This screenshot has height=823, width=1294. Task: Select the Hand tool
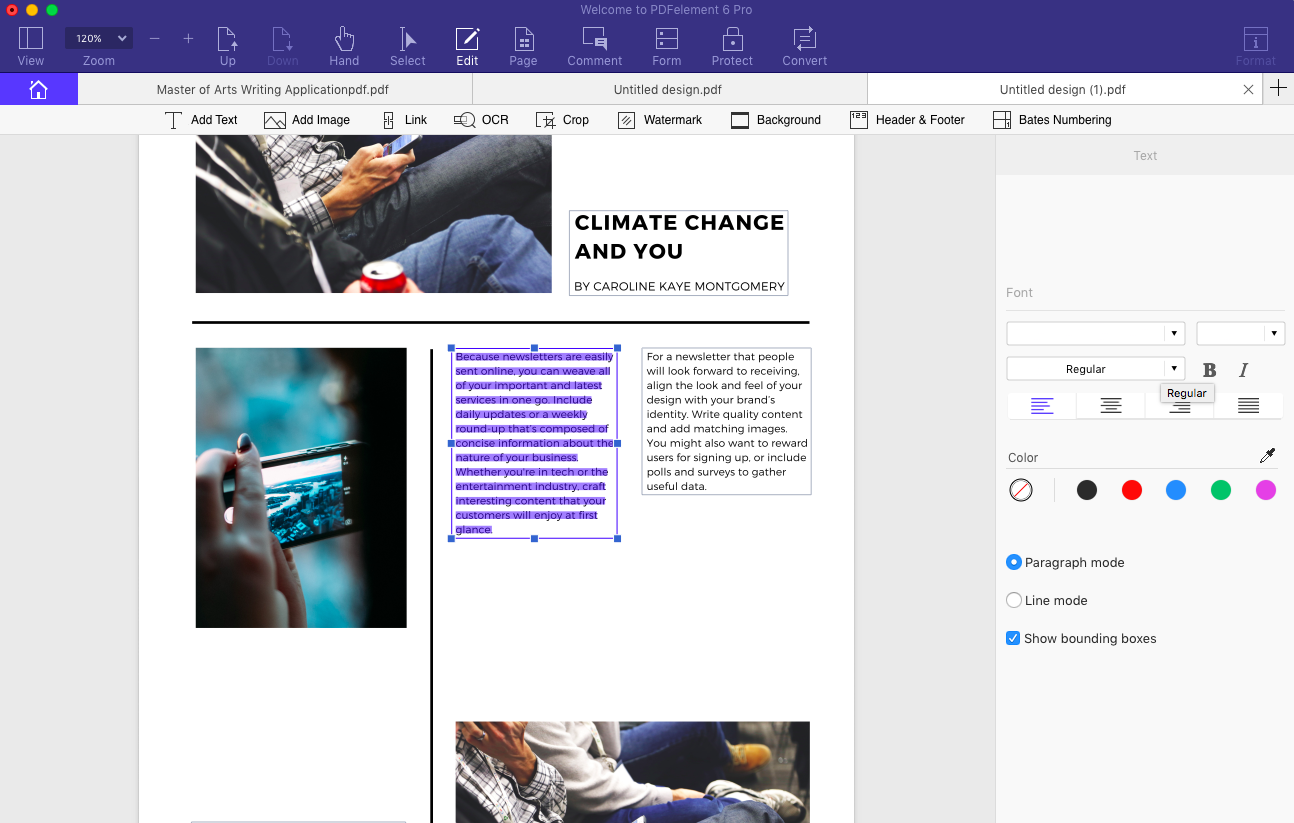343,44
